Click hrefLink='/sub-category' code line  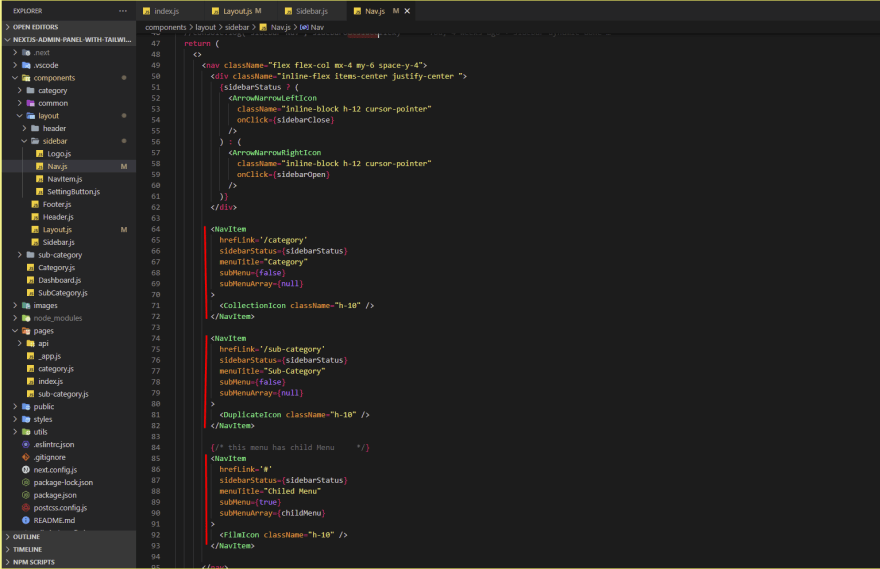[x=272, y=350]
